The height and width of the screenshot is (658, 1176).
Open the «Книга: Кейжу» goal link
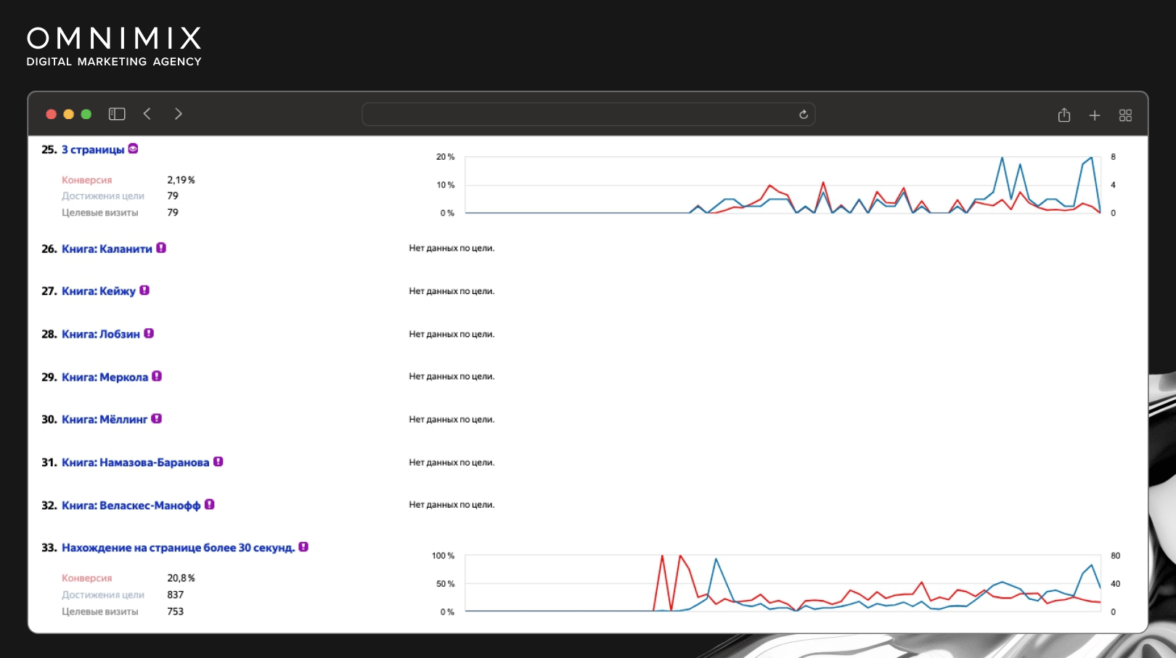(99, 291)
